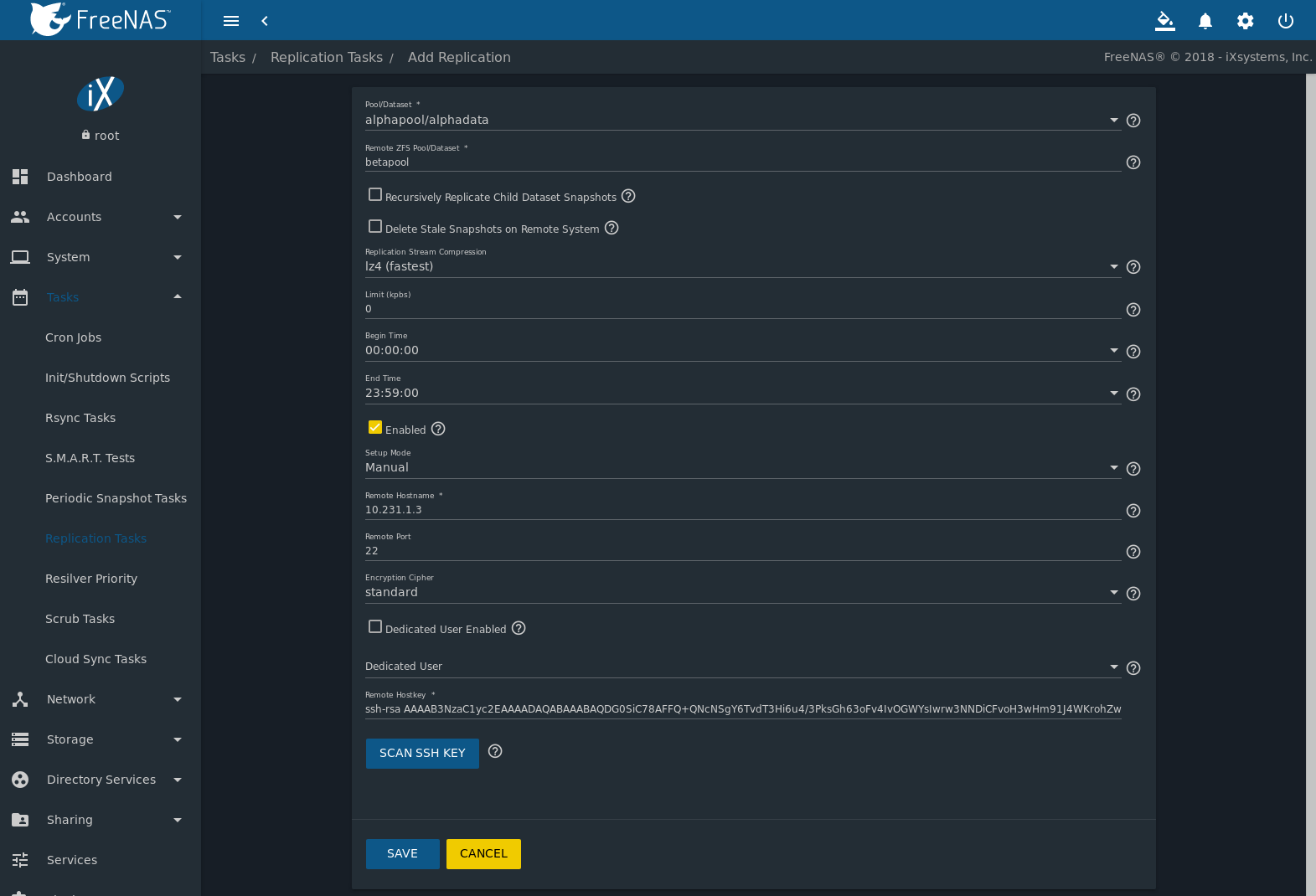Show help for Replication Stream Compression
This screenshot has height=896, width=1316.
tap(1133, 267)
